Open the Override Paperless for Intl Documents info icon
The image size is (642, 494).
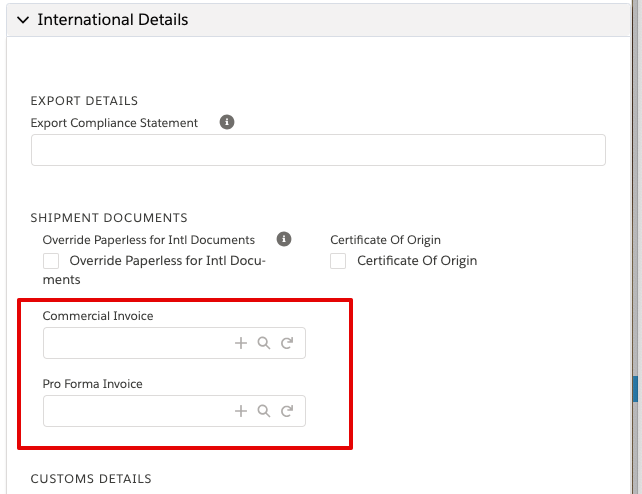(284, 239)
